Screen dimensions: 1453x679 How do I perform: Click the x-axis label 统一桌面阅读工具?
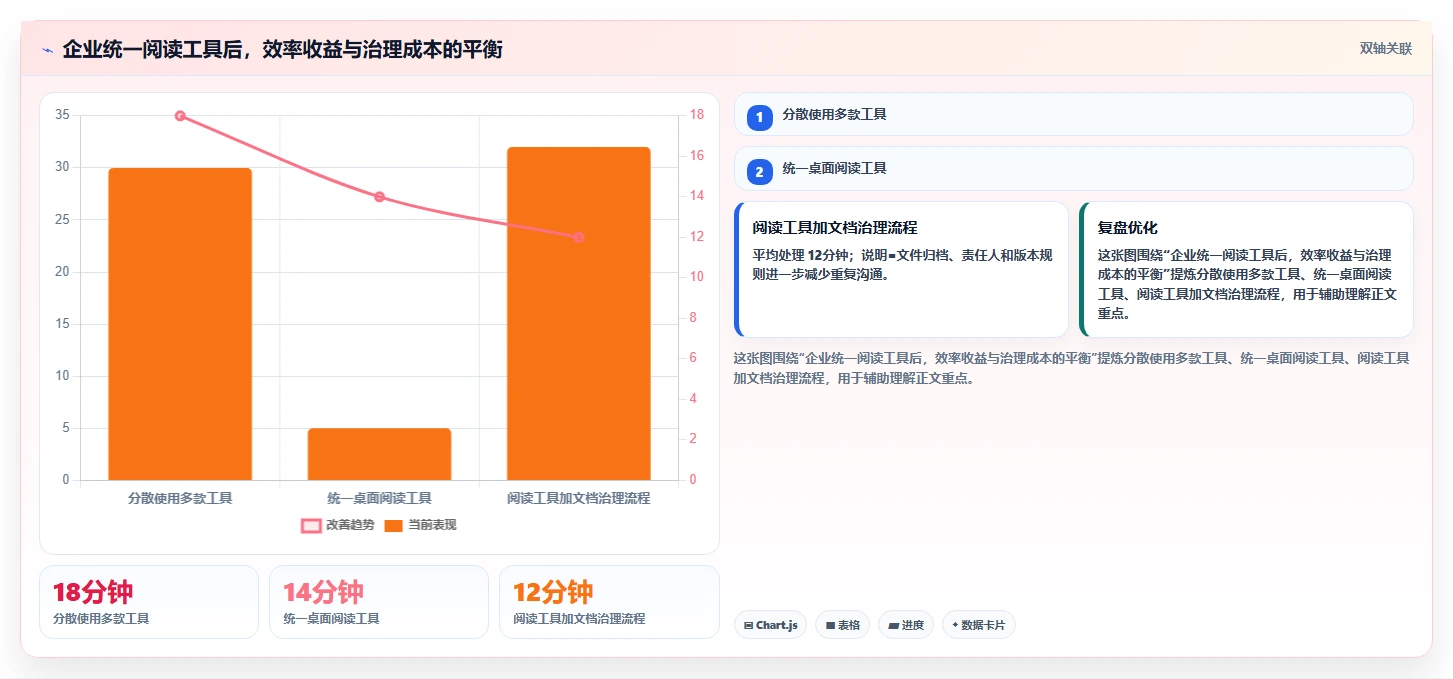click(x=379, y=498)
